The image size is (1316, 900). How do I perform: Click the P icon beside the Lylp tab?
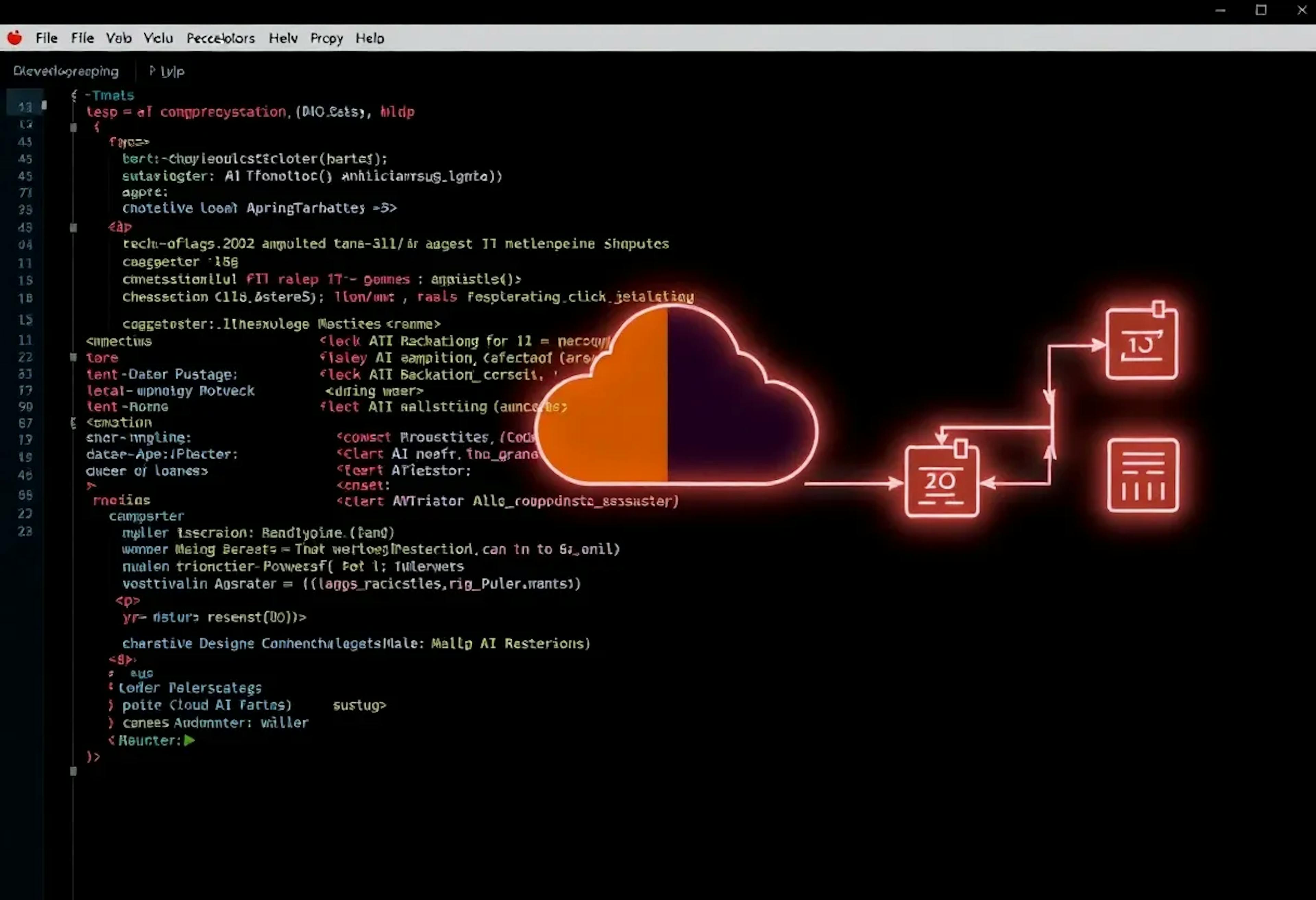pos(152,71)
